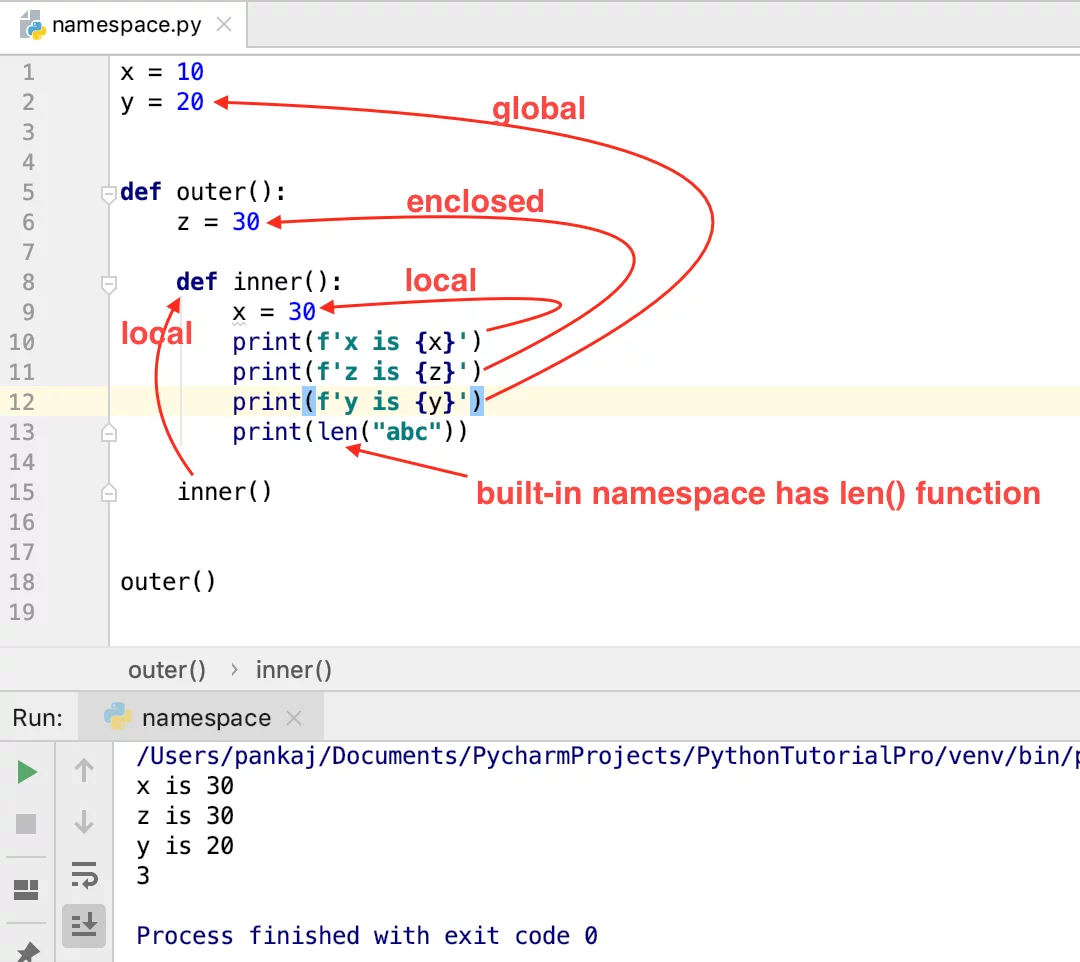Click print(f'x is {x}') on line 10
Viewport: 1080px width, 962px height.
coord(357,342)
